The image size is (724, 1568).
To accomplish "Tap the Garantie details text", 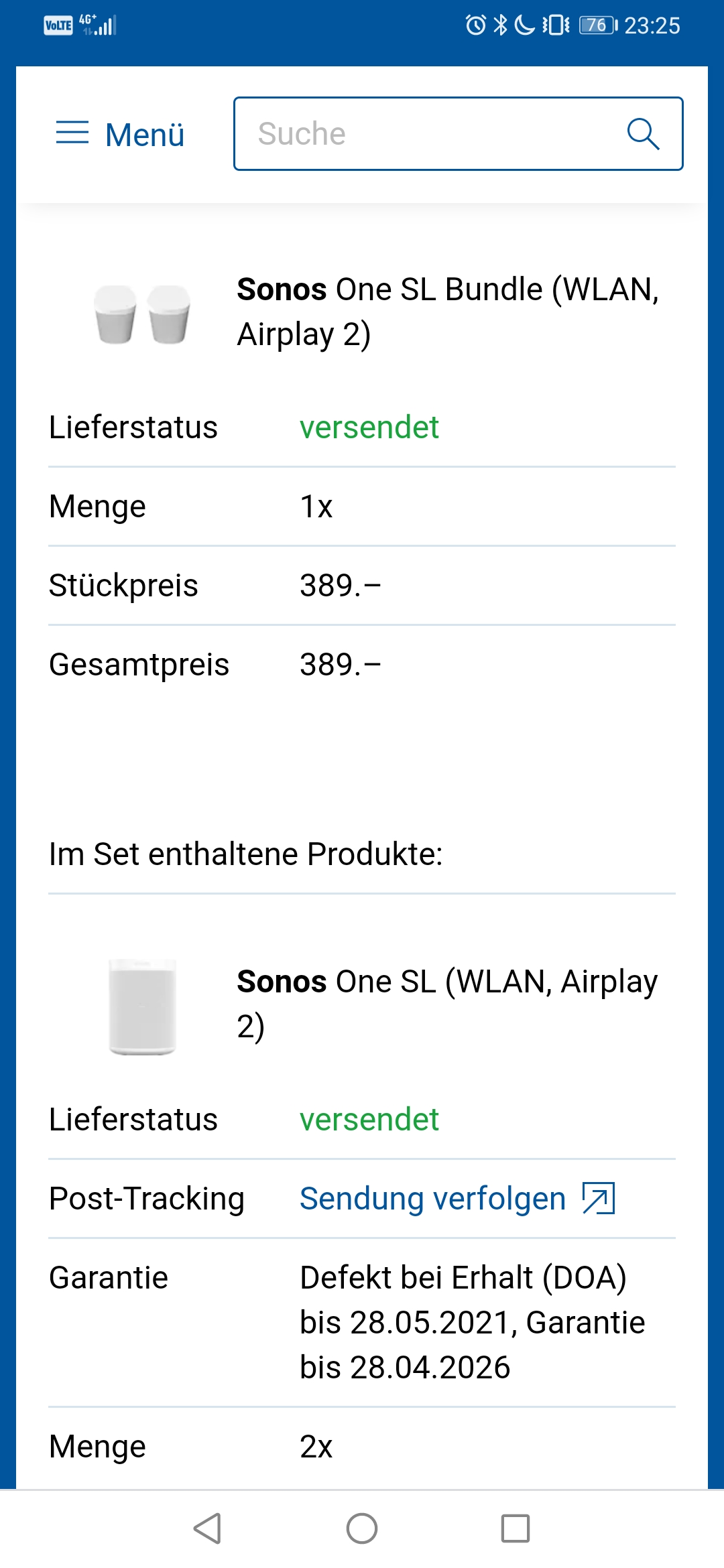I will tap(472, 1322).
